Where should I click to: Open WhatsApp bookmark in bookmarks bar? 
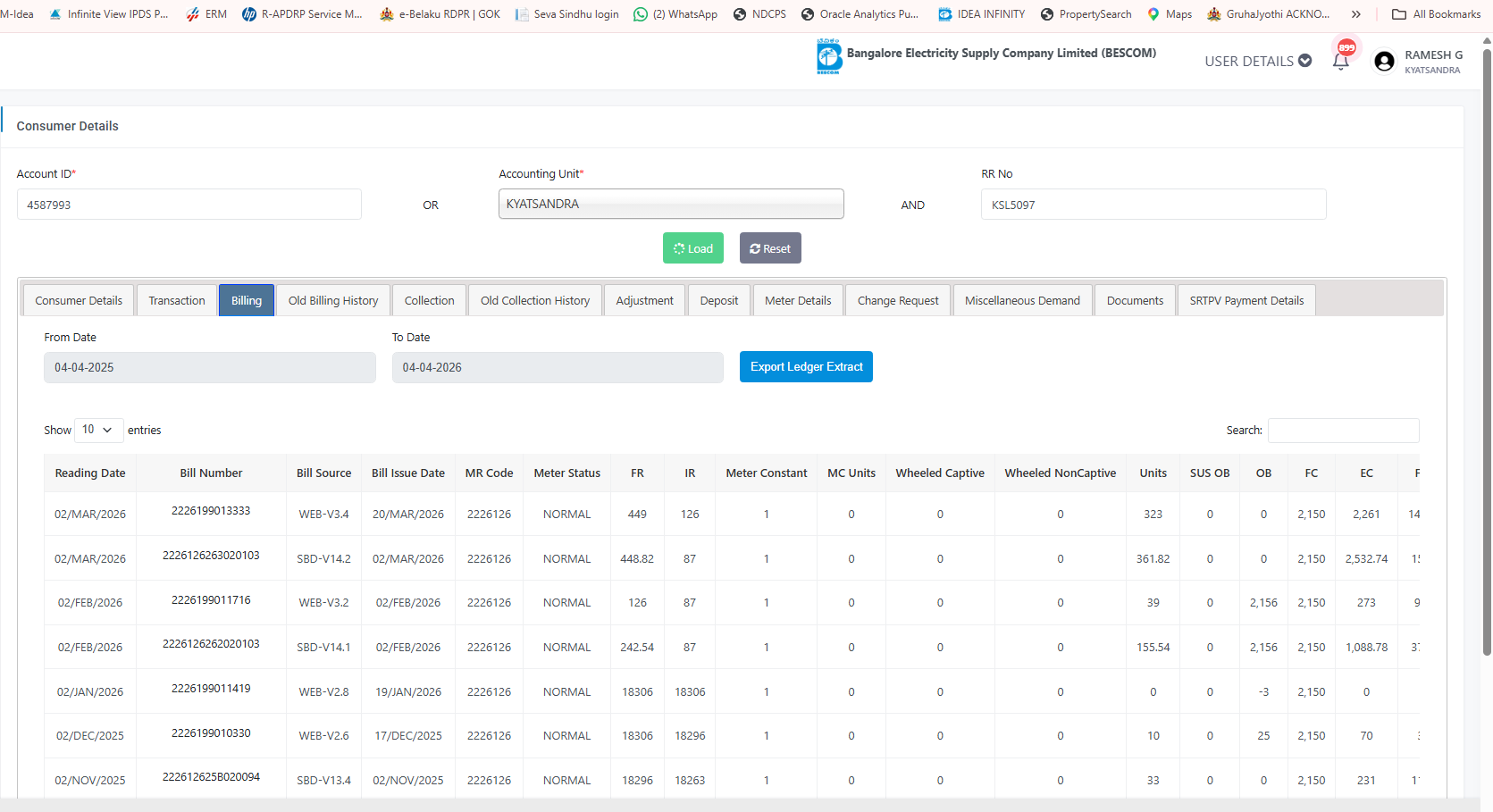pos(675,14)
